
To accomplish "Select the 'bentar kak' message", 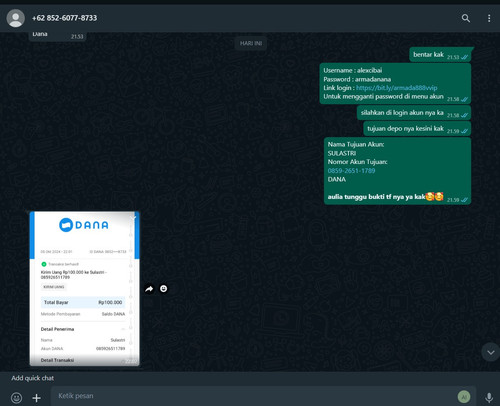I will click(x=440, y=55).
